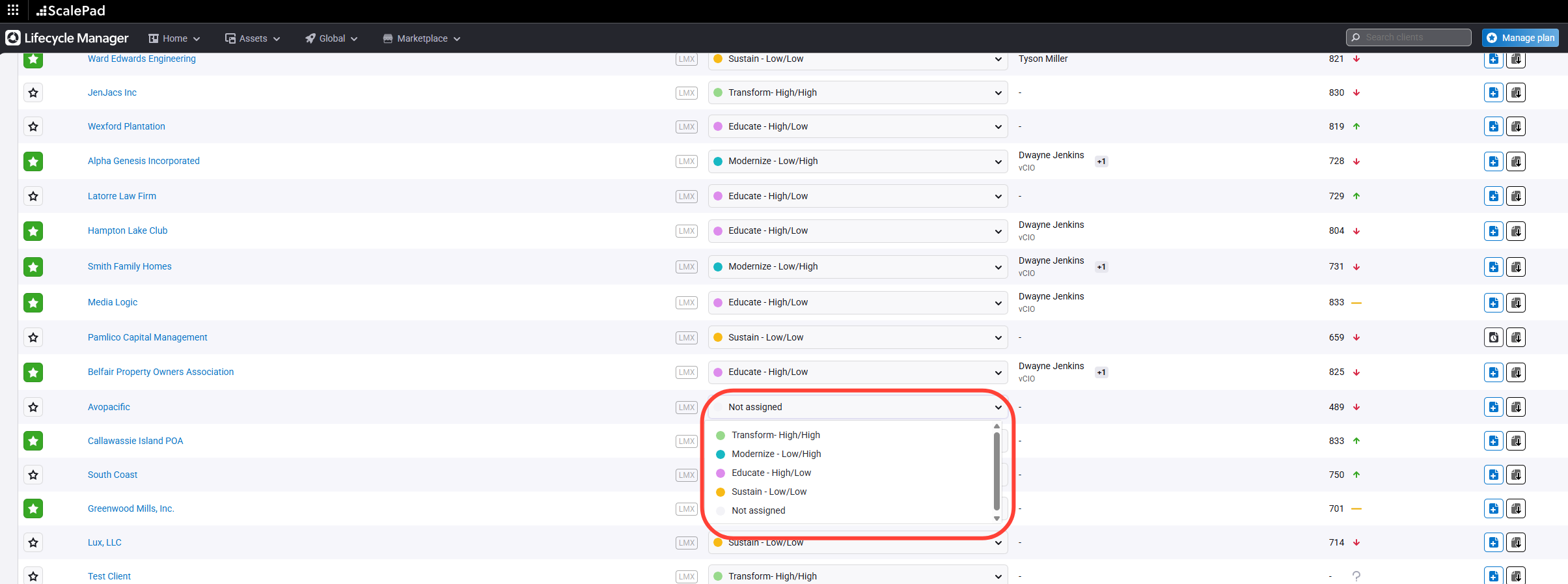This screenshot has width=1568, height=584.
Task: Toggle the favorite star for Avopacific
Action: (x=33, y=407)
